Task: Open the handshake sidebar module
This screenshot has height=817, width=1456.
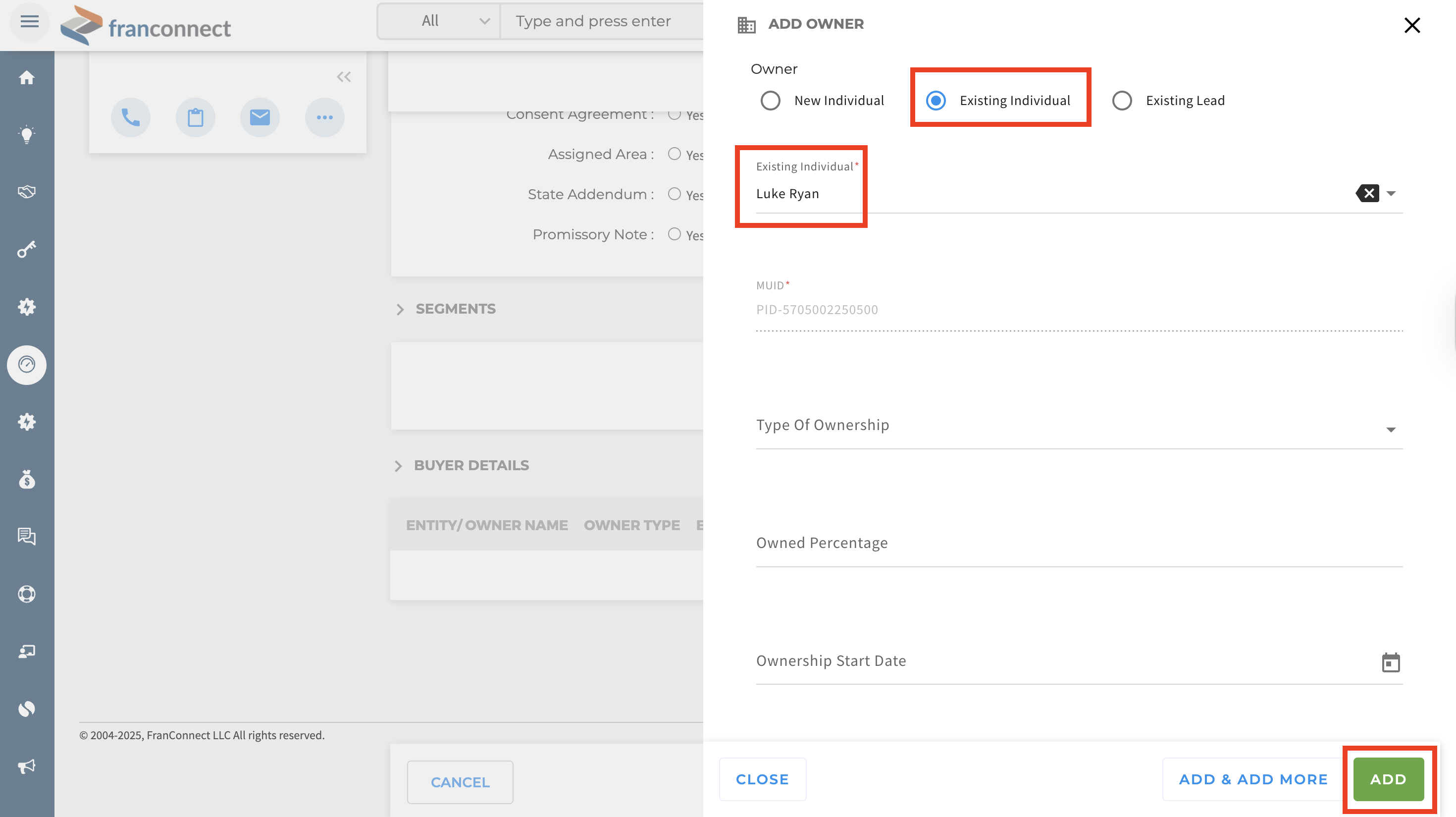Action: pyautogui.click(x=27, y=192)
